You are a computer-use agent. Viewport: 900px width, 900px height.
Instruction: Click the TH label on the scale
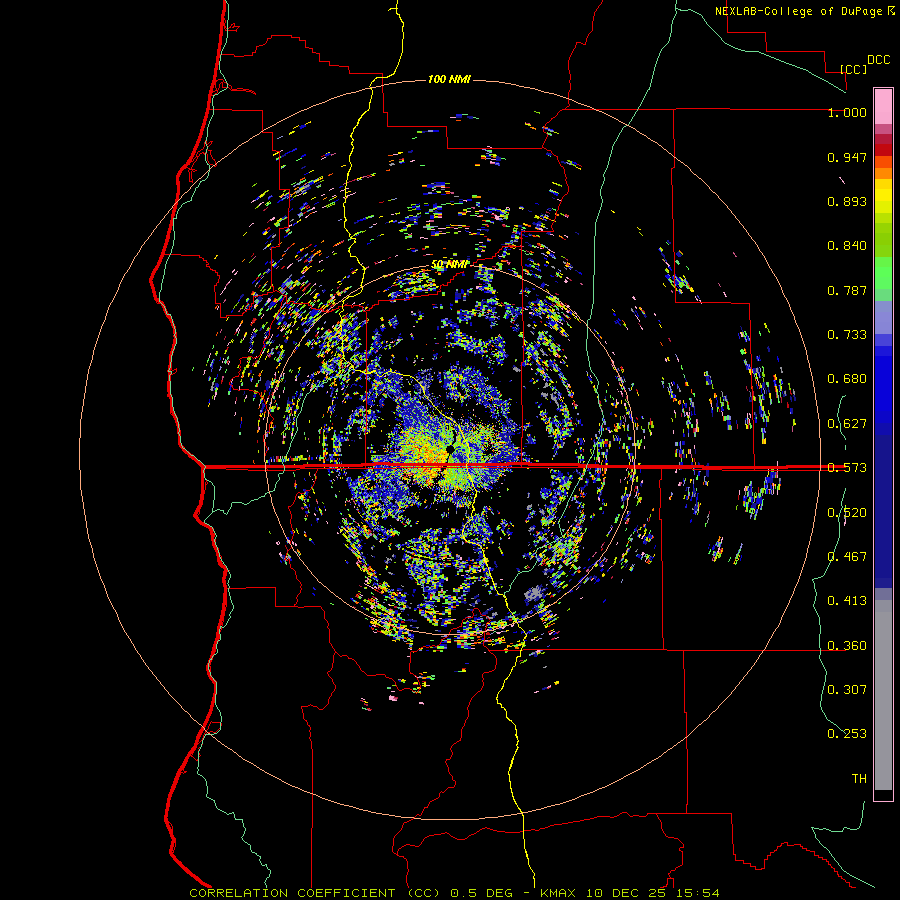point(859,779)
